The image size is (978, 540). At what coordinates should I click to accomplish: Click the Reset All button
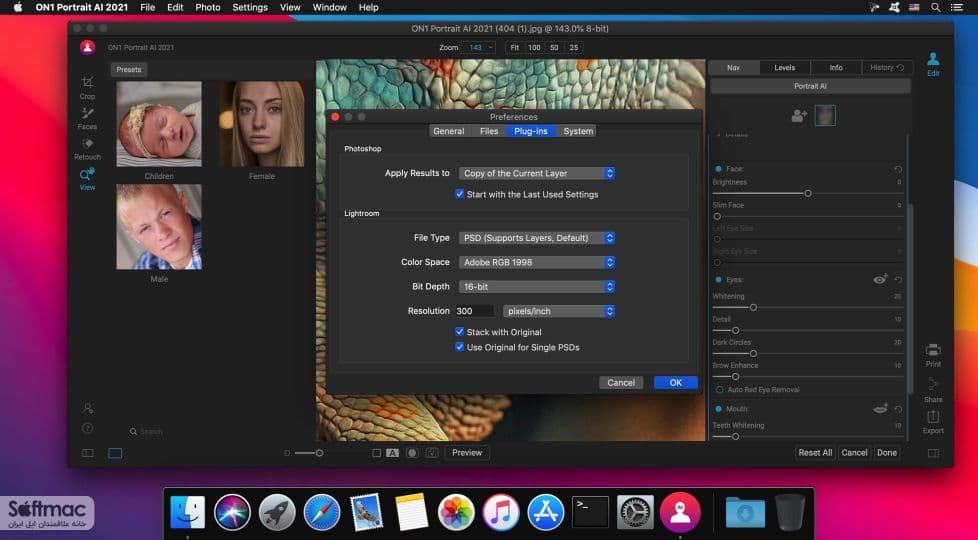(x=815, y=453)
